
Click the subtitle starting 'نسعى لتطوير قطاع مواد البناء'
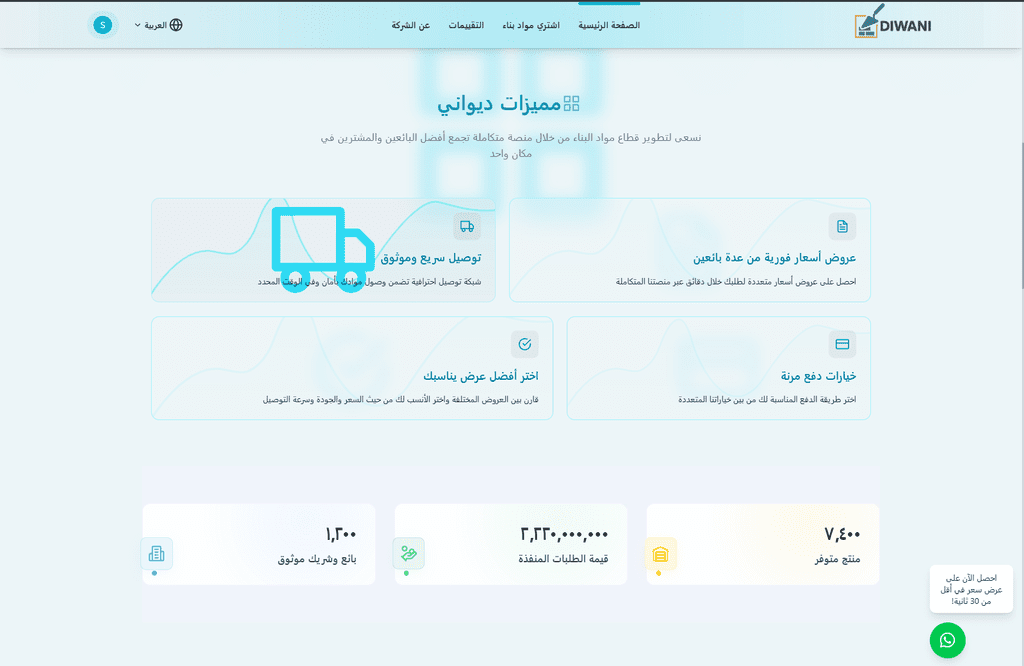(x=511, y=146)
